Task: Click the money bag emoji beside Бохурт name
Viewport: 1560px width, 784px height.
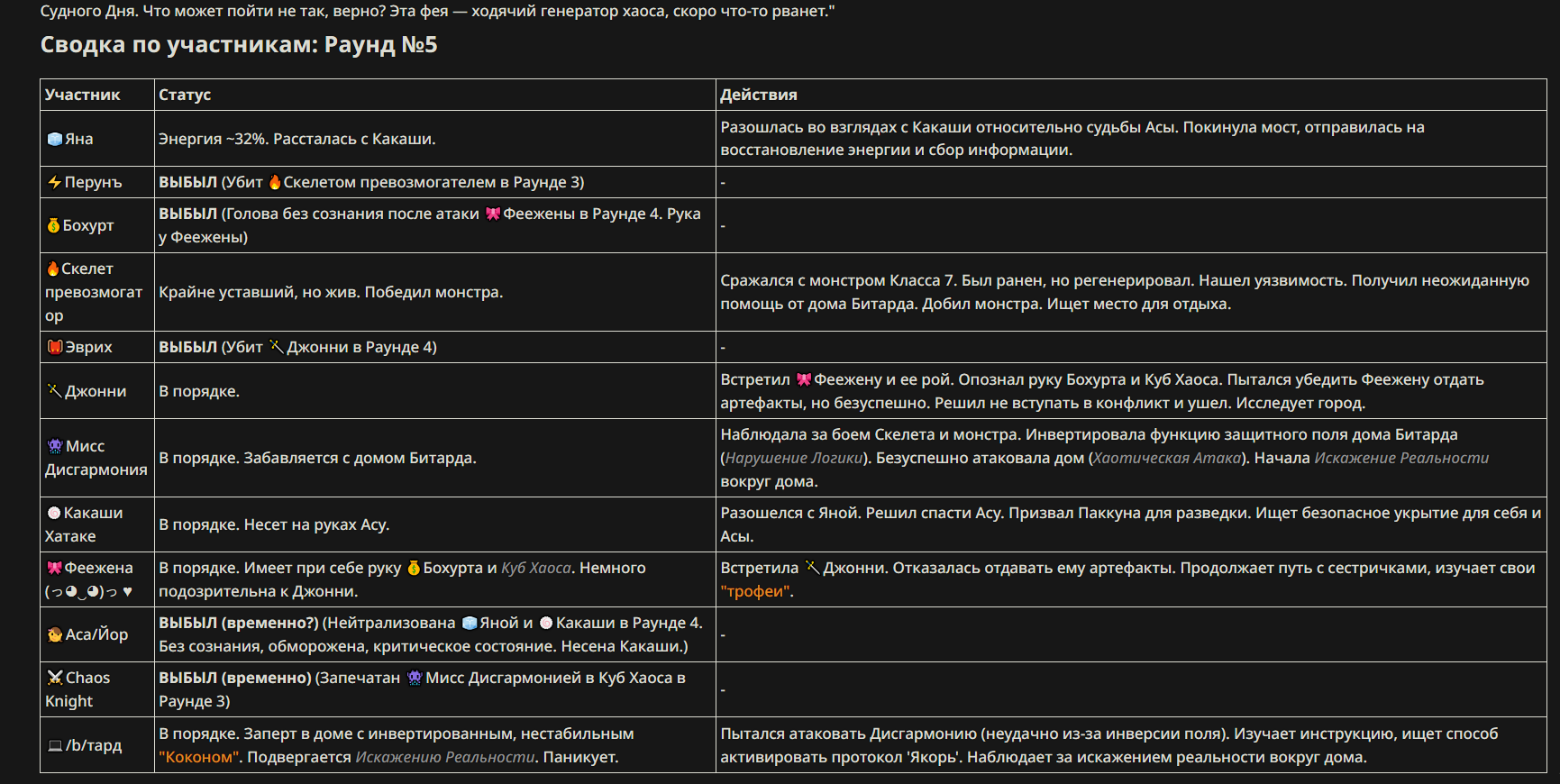Action: click(x=54, y=225)
